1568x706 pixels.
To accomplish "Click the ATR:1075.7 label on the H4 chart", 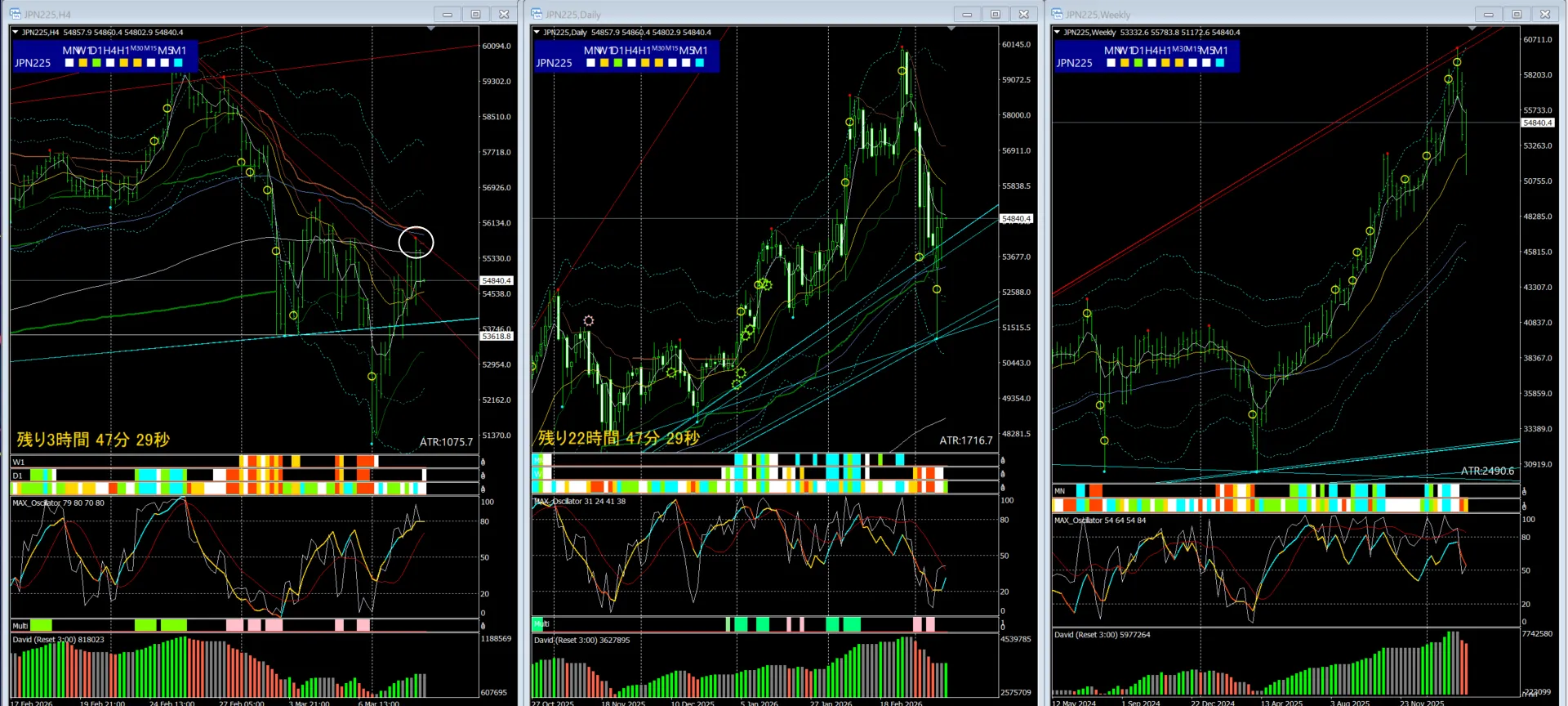I will pyautogui.click(x=446, y=442).
